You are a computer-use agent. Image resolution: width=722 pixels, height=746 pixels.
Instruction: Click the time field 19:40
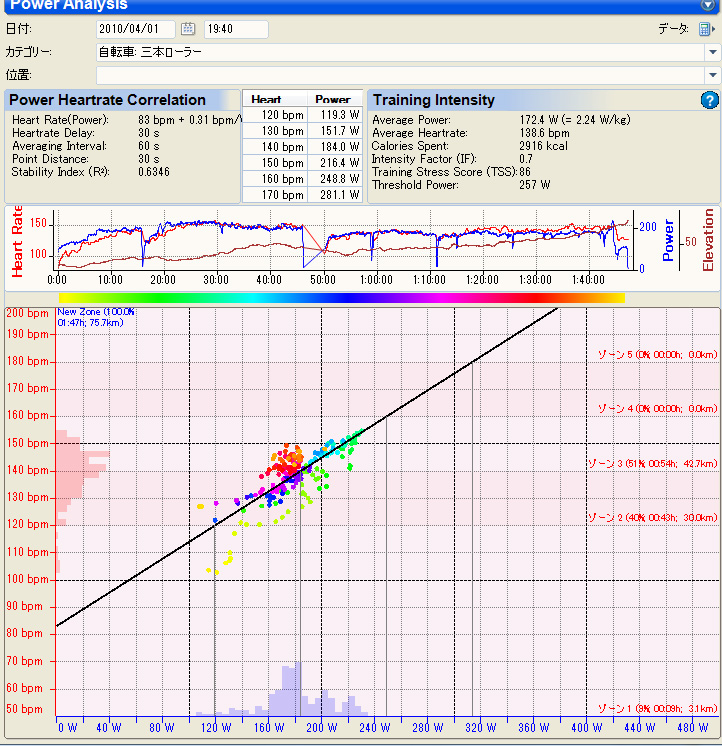click(236, 29)
